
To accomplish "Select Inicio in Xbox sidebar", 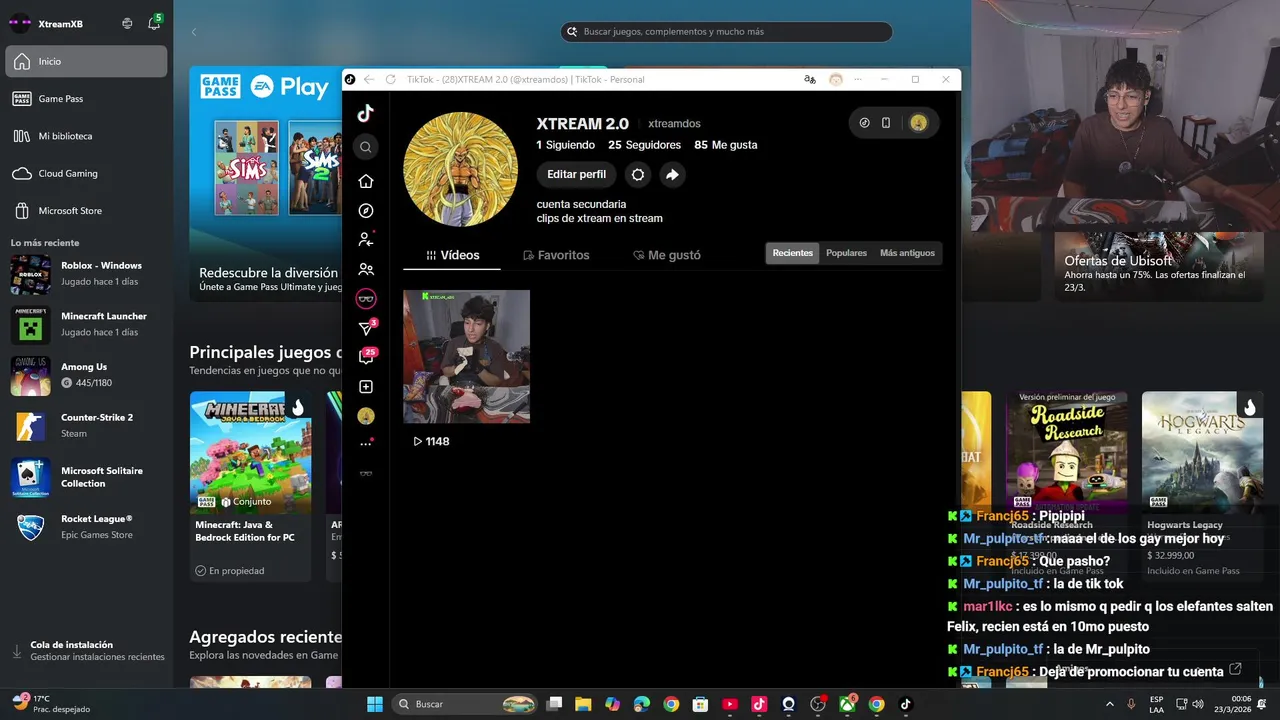I will pos(86,61).
